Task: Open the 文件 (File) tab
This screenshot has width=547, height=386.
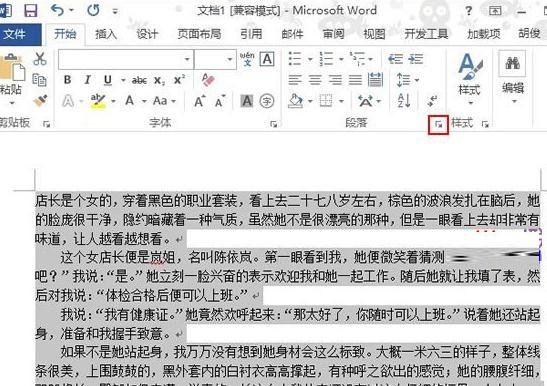Action: pos(15,34)
